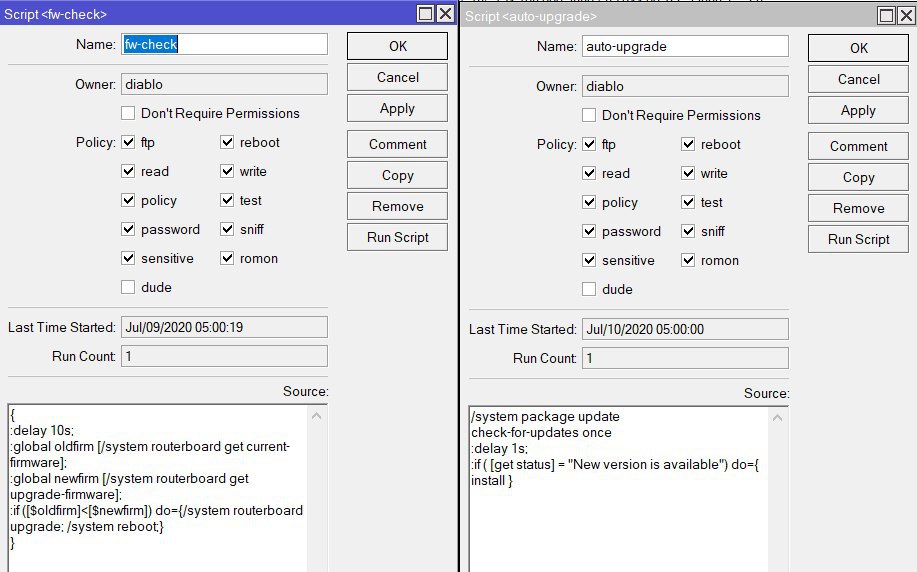Remove the auto-upgrade script

(859, 208)
